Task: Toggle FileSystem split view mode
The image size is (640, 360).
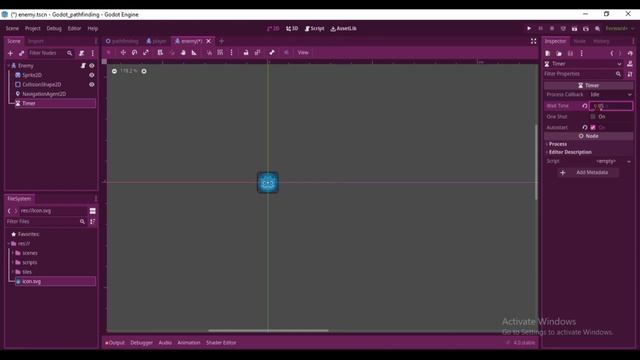Action: (x=93, y=211)
